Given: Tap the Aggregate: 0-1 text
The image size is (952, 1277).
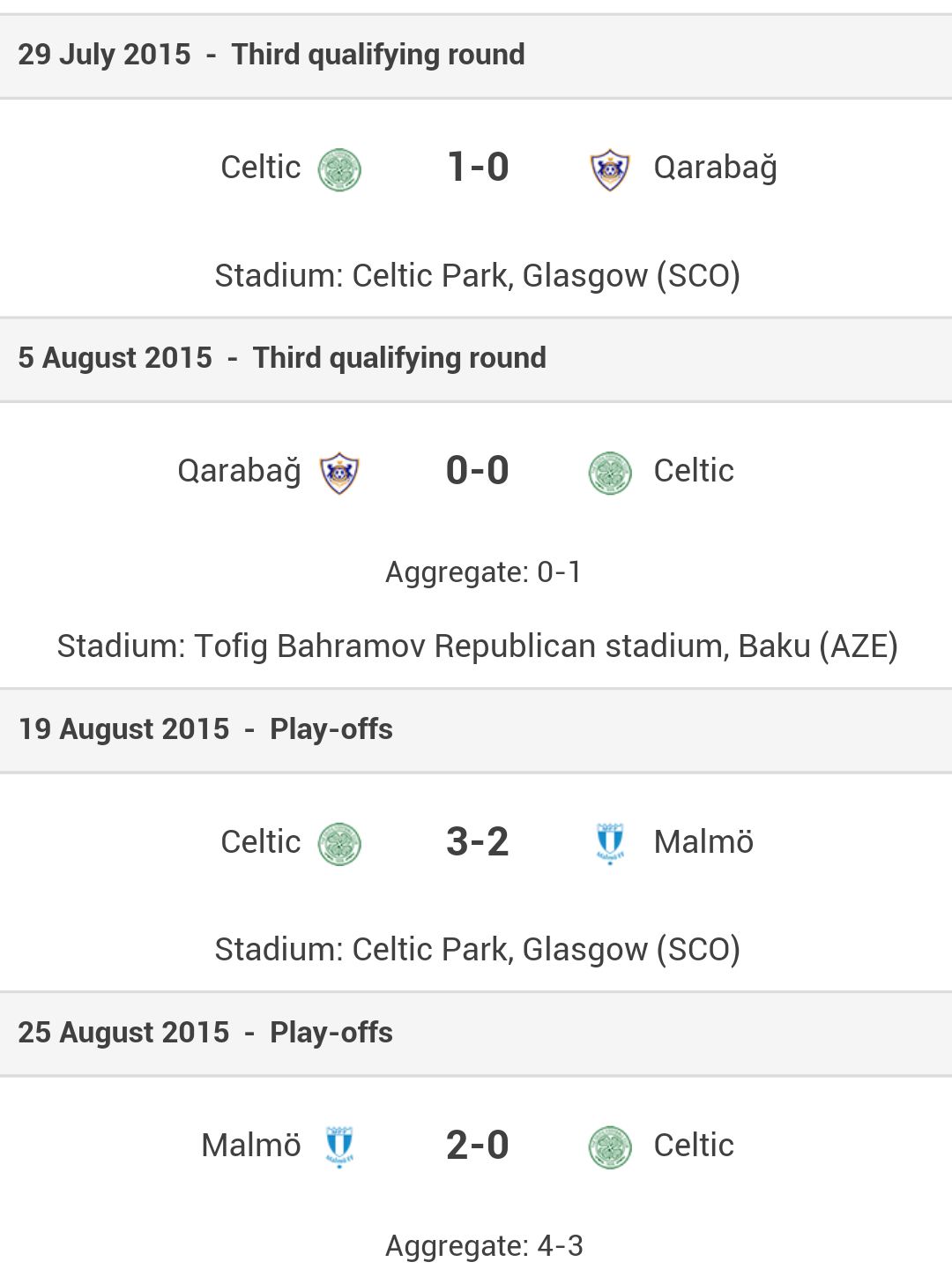Looking at the screenshot, I should point(483,572).
